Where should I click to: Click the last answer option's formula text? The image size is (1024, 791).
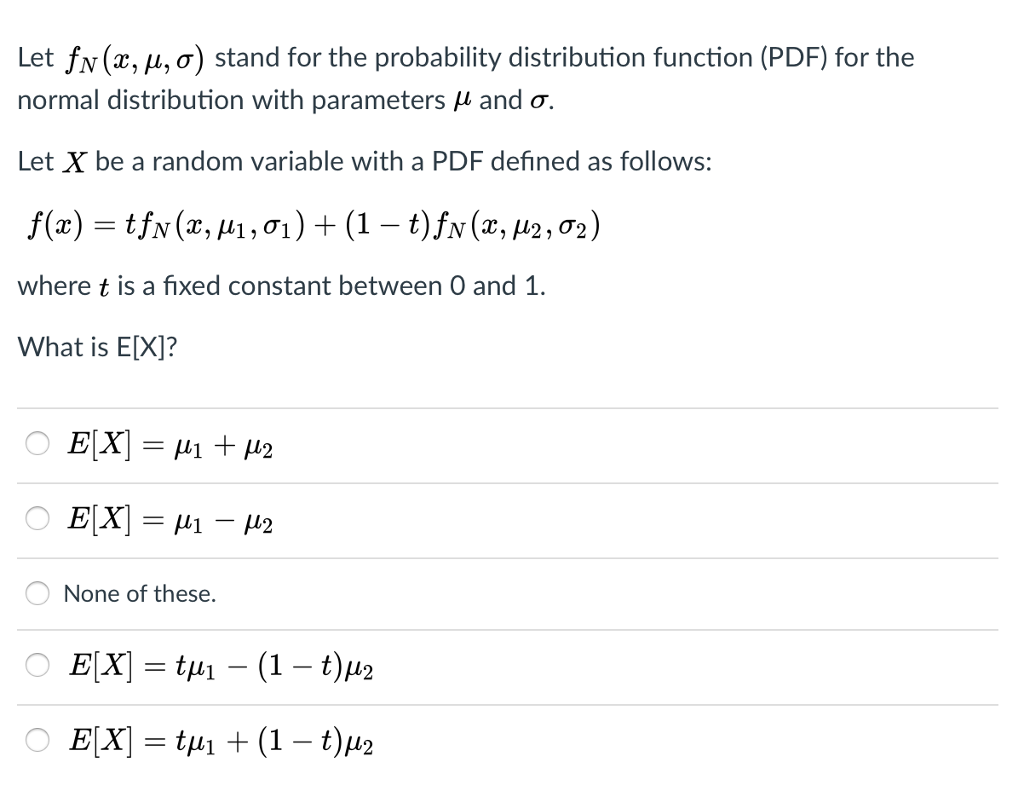(x=218, y=740)
